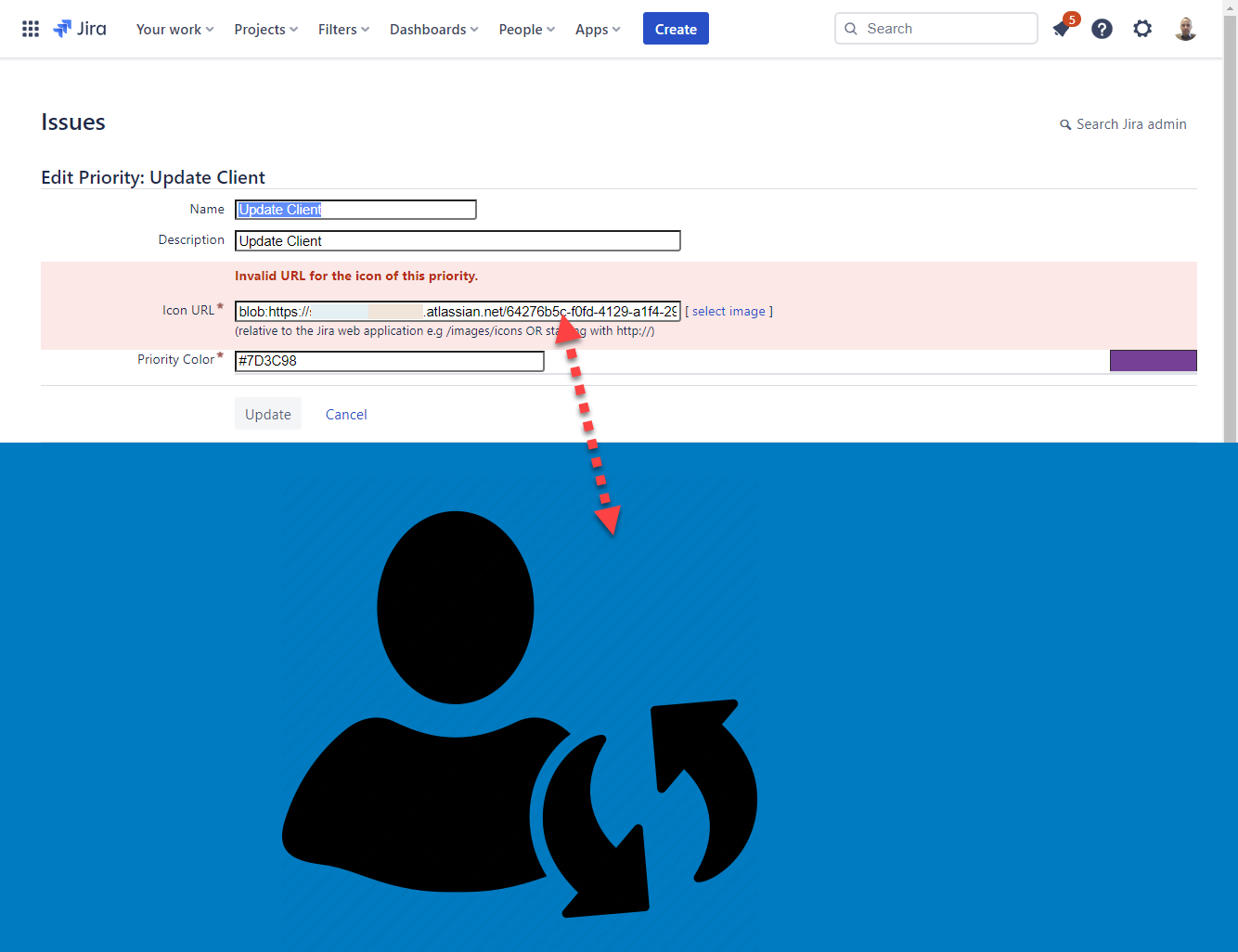Click the Description field containing Update Client
The image size is (1238, 952).
pos(458,240)
